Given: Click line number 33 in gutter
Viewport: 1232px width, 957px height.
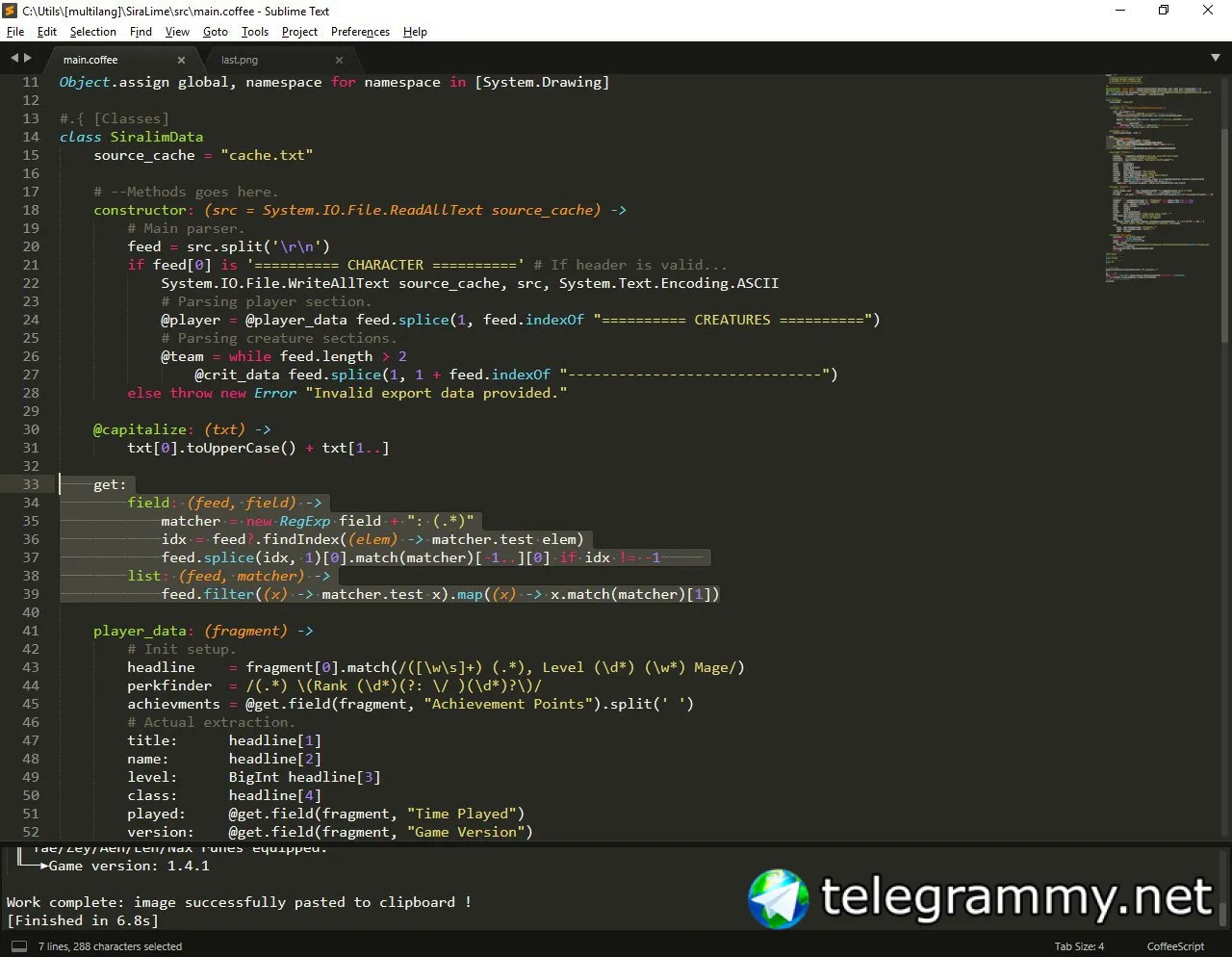Looking at the screenshot, I should pos(31,484).
